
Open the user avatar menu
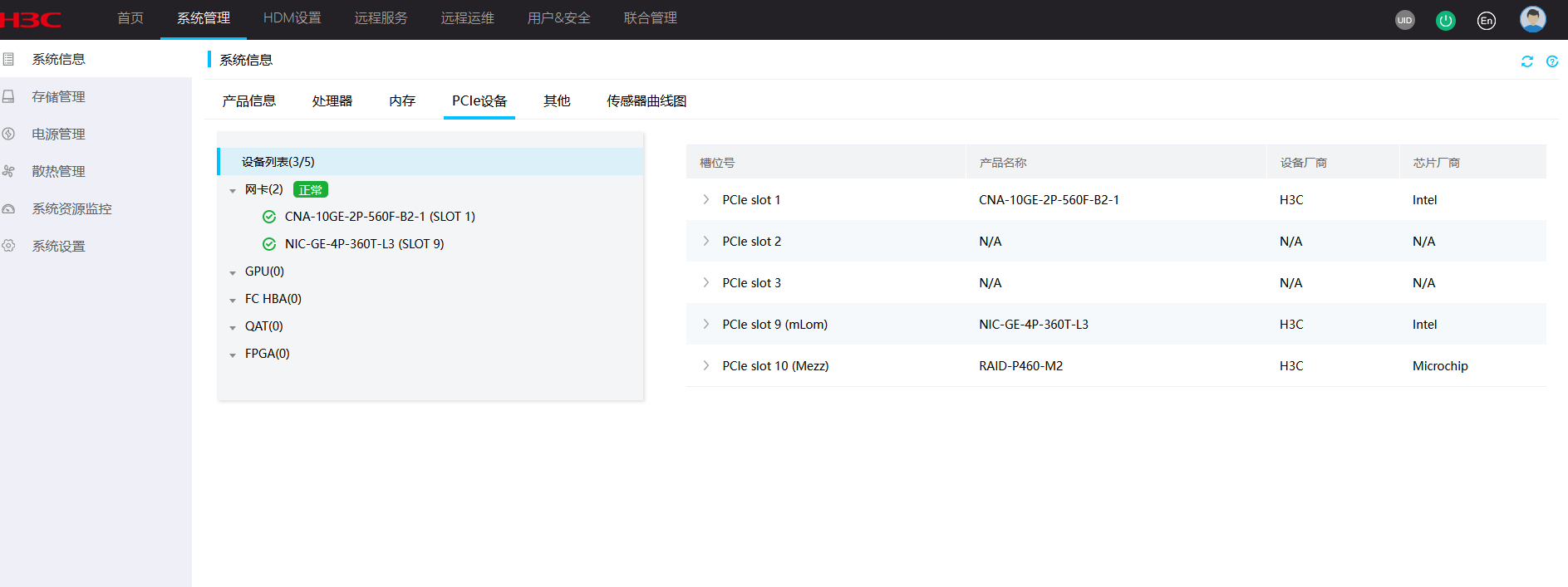(x=1533, y=19)
